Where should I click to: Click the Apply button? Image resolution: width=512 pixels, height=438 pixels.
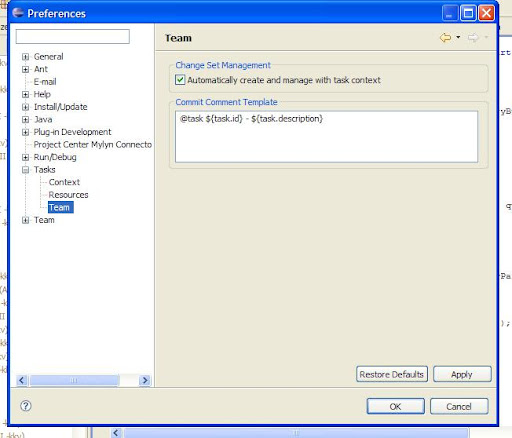click(x=462, y=374)
